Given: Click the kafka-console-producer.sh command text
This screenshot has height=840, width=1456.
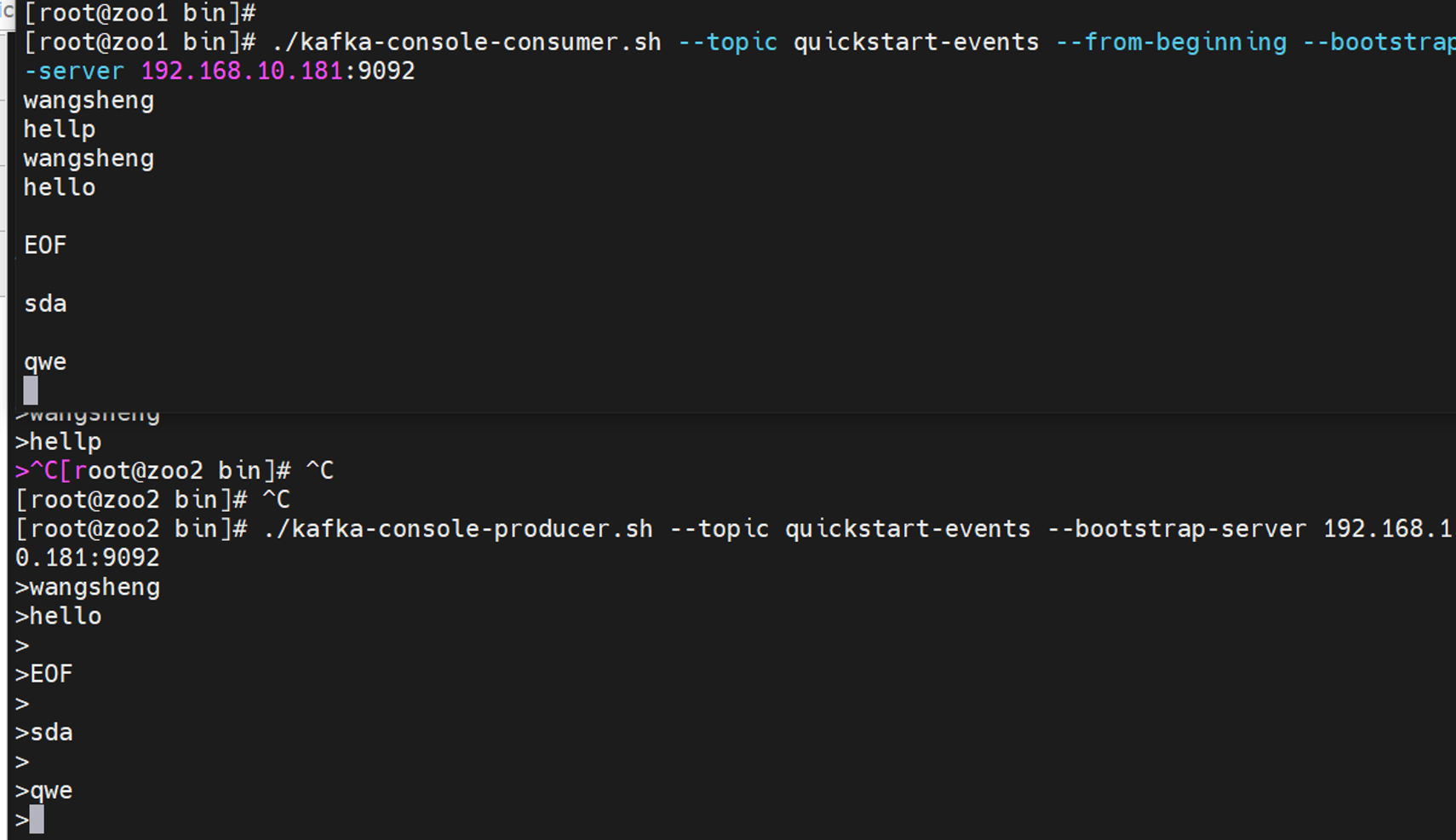Looking at the screenshot, I should click(458, 528).
